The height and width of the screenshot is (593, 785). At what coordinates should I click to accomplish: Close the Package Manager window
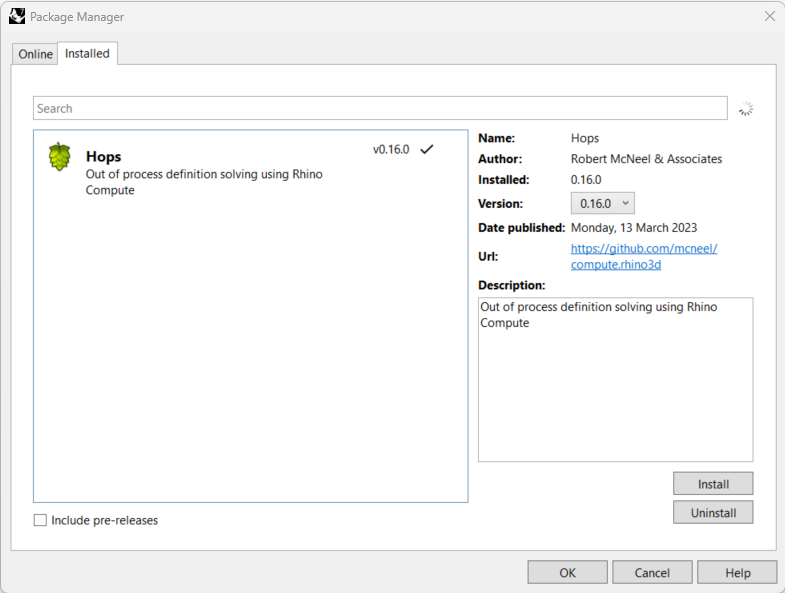coord(769,17)
